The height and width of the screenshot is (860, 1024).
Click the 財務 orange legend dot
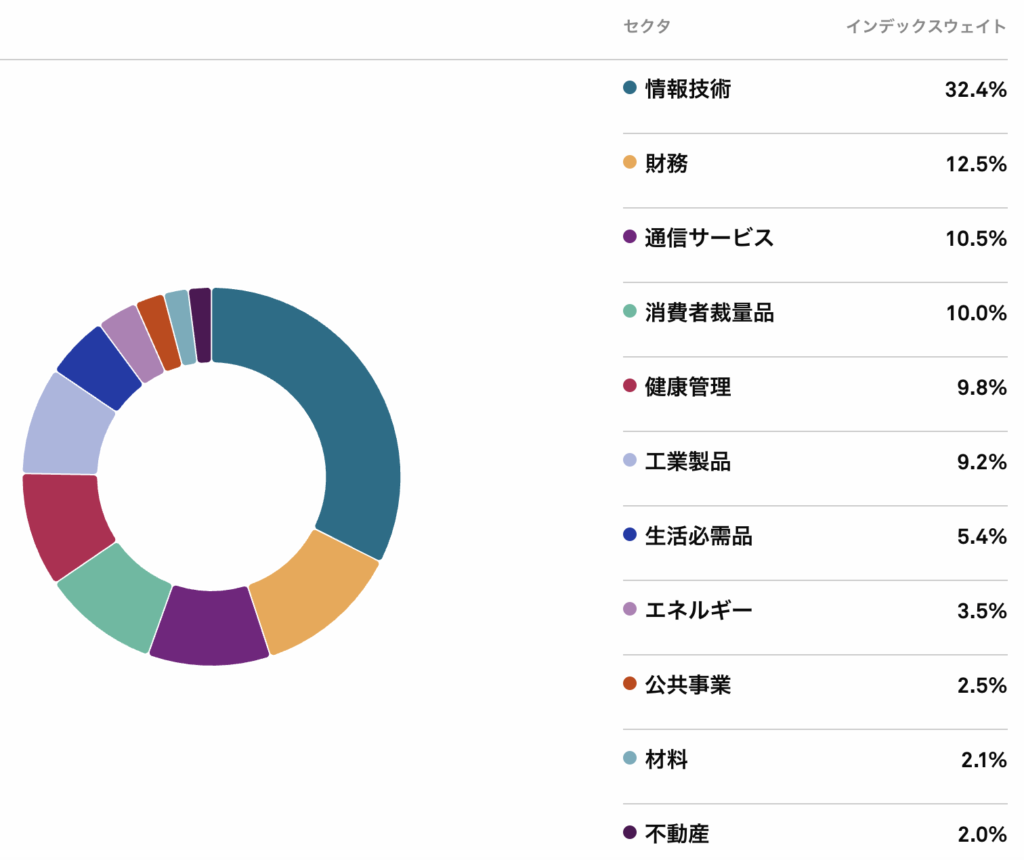click(x=629, y=163)
